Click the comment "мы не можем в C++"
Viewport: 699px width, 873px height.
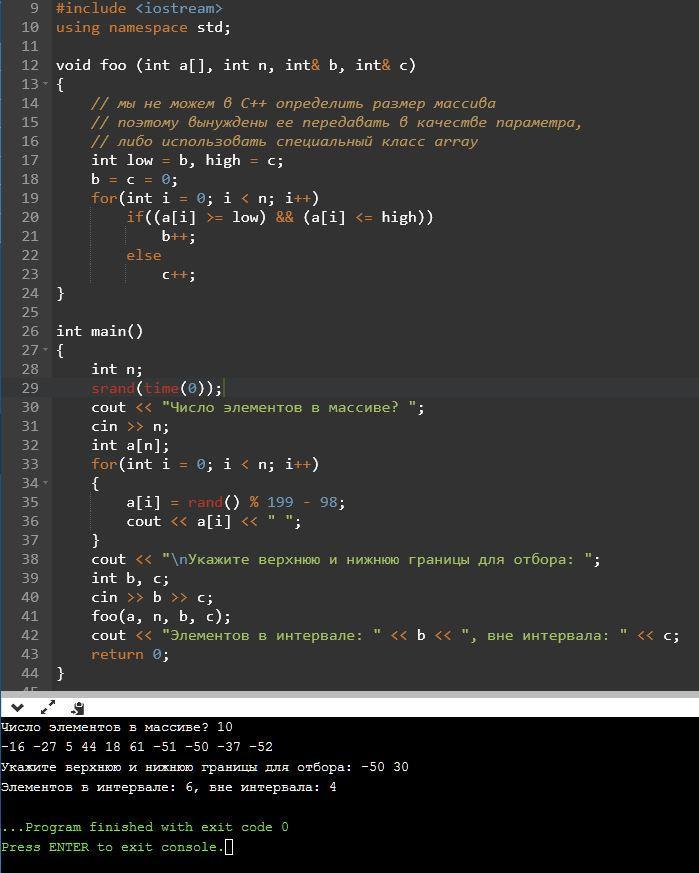tap(293, 104)
